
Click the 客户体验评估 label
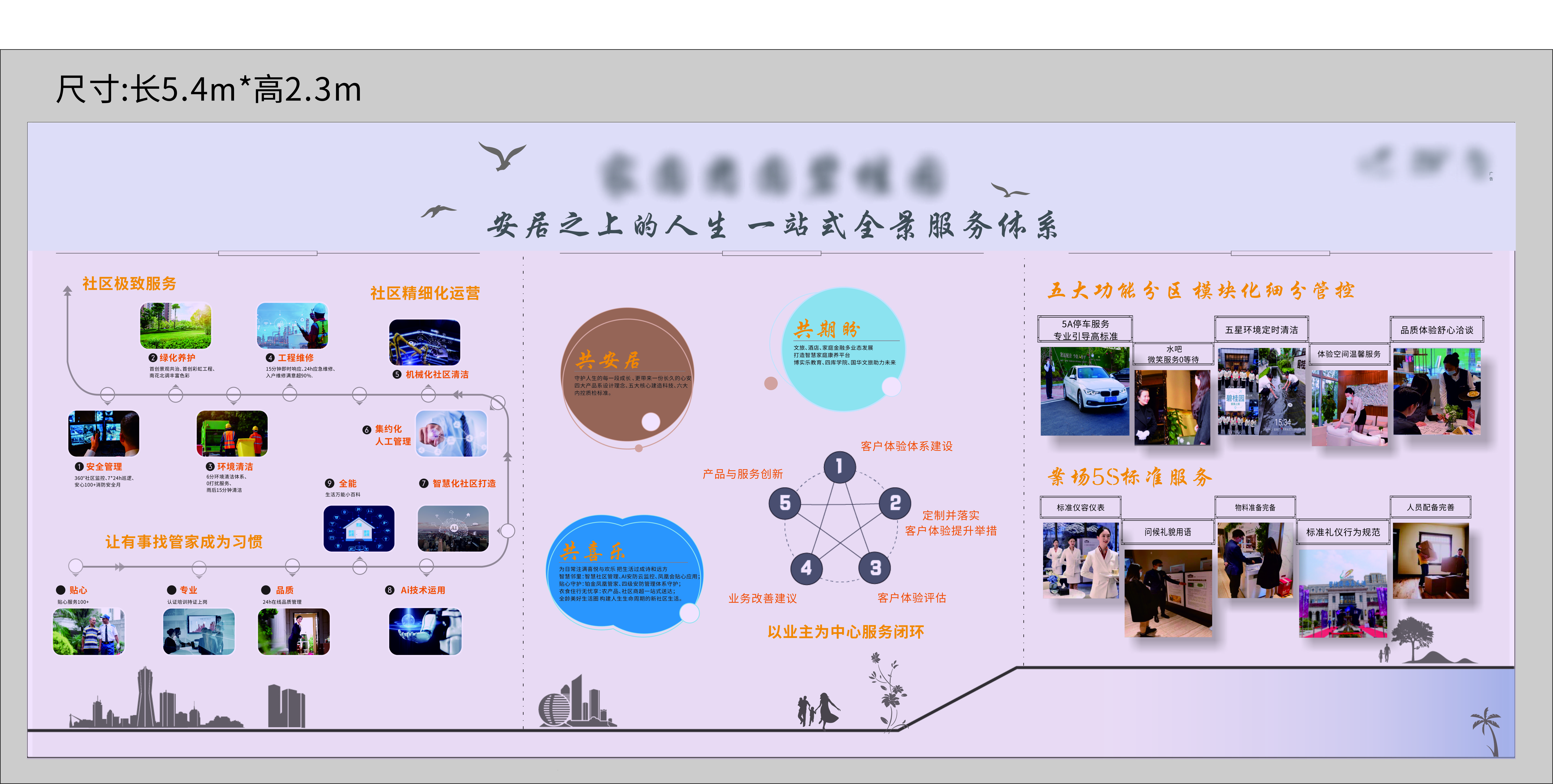tap(912, 598)
